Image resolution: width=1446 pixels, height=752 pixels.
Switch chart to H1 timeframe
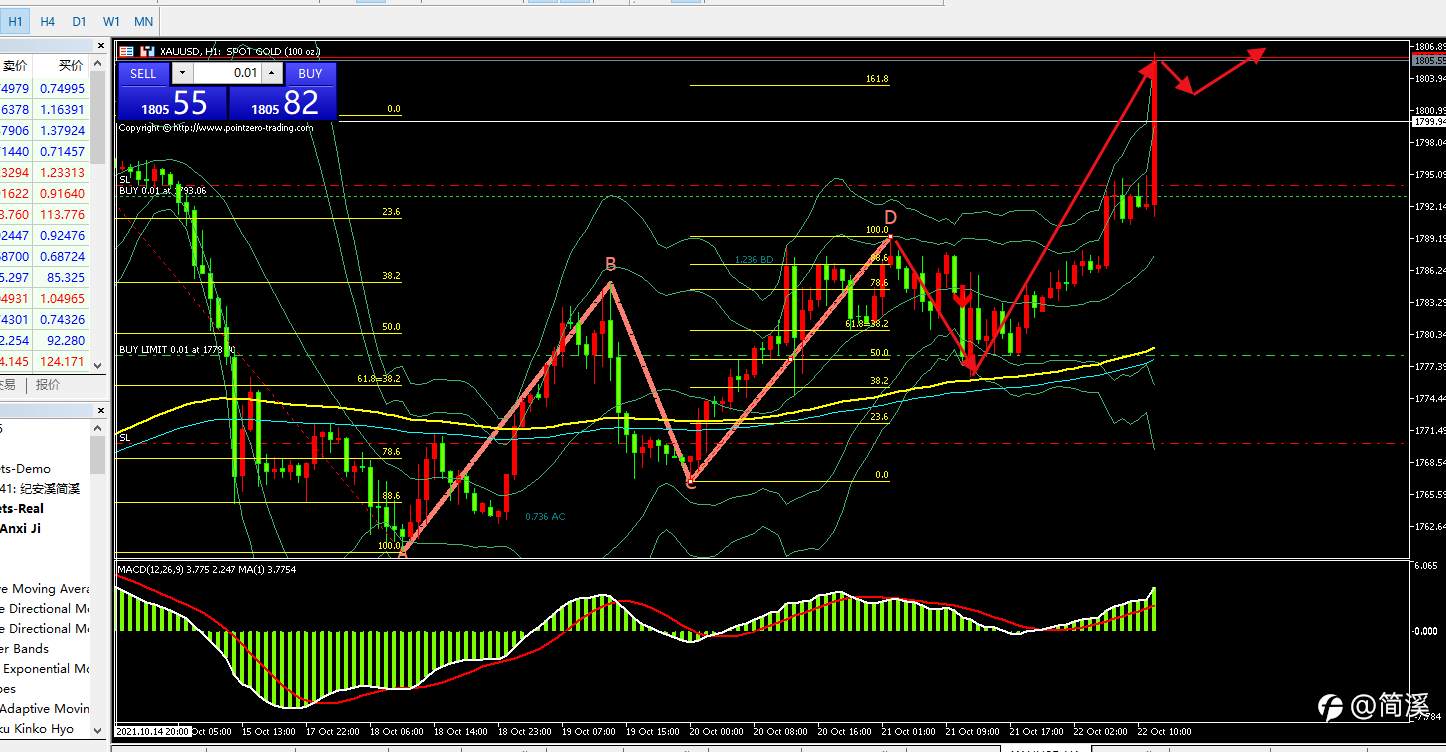click(x=15, y=21)
